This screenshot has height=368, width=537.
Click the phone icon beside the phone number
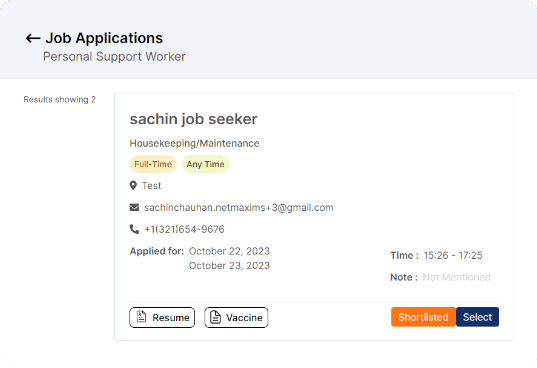(134, 229)
